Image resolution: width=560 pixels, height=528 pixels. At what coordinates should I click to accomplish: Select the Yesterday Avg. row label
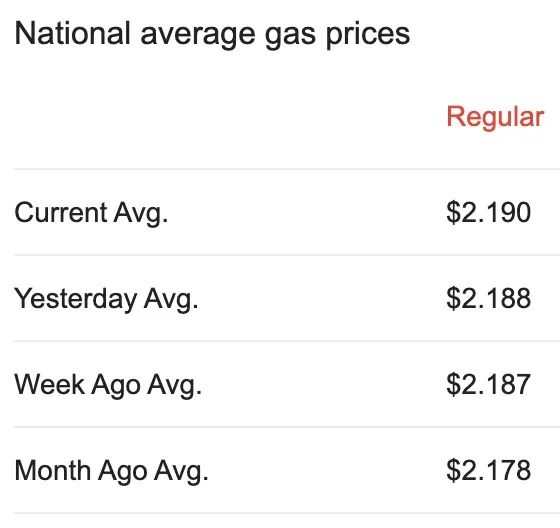pos(106,299)
